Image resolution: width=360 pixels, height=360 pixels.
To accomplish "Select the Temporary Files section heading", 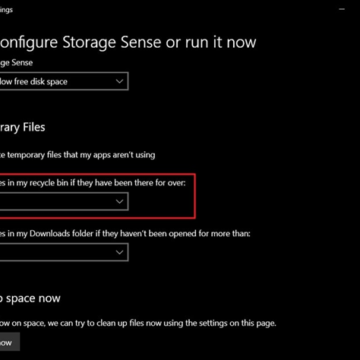I will tap(22, 127).
